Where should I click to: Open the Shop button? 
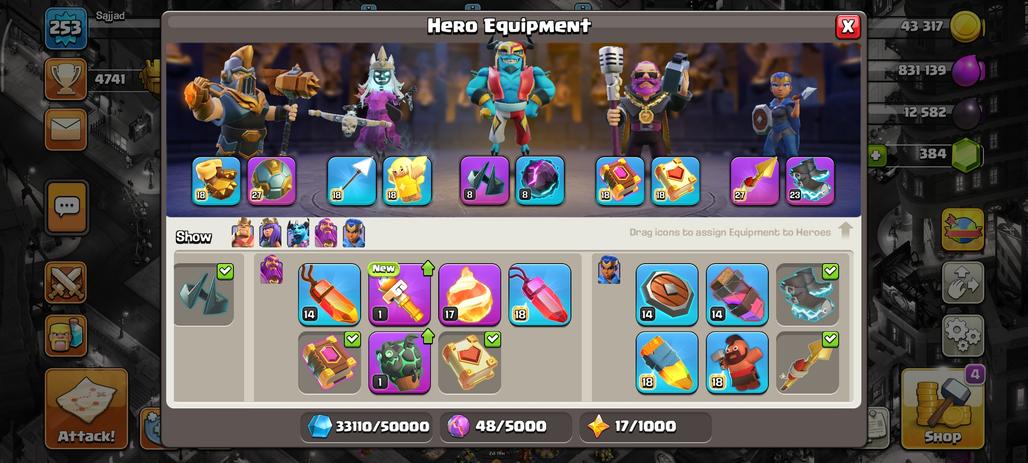point(943,409)
